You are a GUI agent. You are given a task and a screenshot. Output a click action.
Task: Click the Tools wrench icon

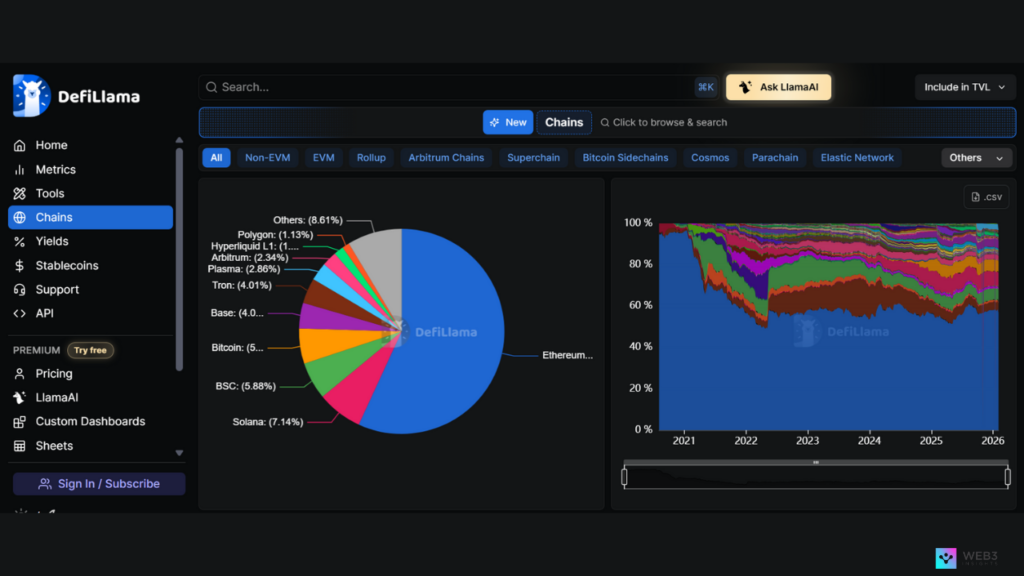19,194
